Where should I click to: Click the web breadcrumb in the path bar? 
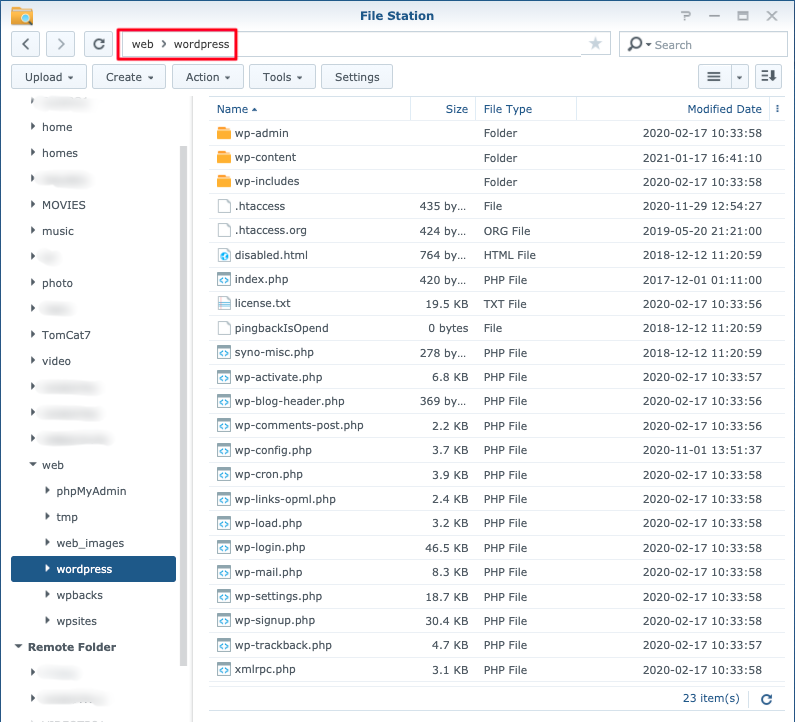click(x=142, y=44)
